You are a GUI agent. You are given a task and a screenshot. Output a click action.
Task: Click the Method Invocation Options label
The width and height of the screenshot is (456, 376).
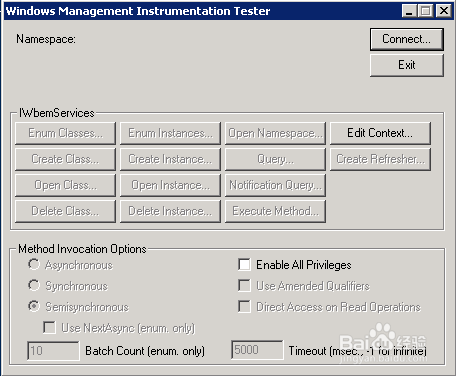click(x=82, y=249)
